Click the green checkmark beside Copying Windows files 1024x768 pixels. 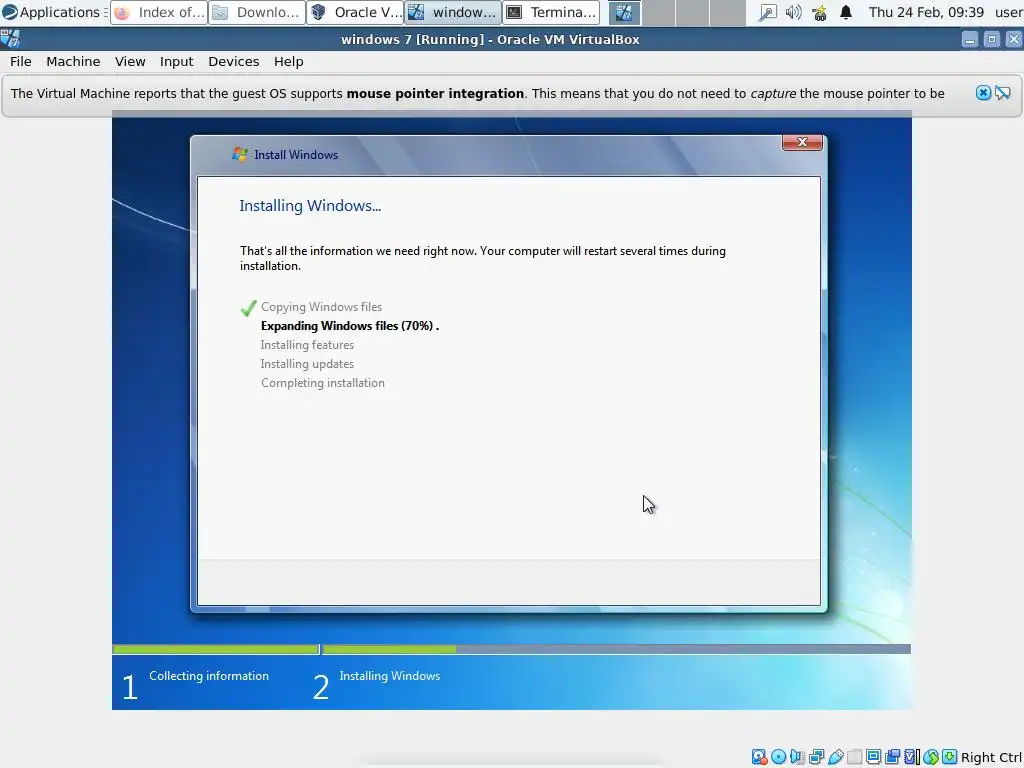click(x=248, y=308)
